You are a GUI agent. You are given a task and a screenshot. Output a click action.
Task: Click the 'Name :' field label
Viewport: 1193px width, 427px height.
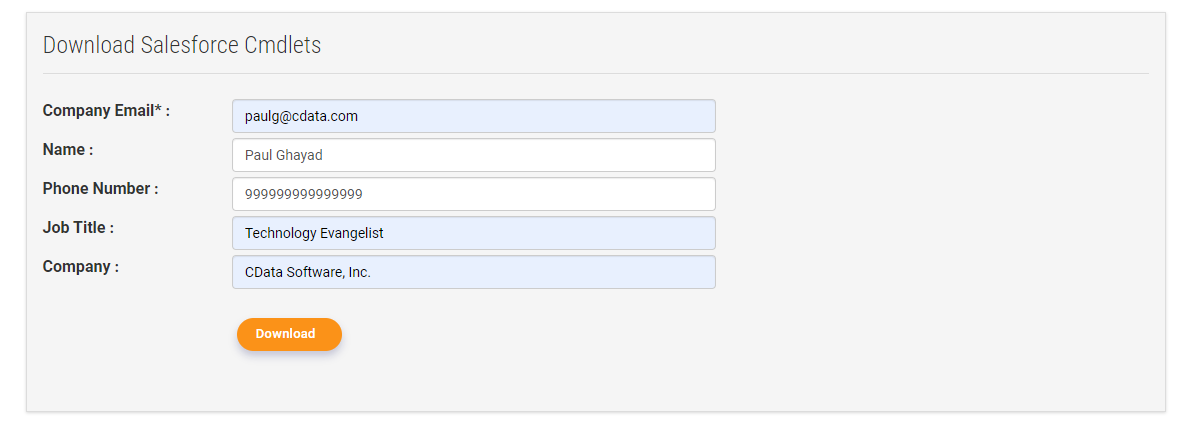pyautogui.click(x=68, y=149)
